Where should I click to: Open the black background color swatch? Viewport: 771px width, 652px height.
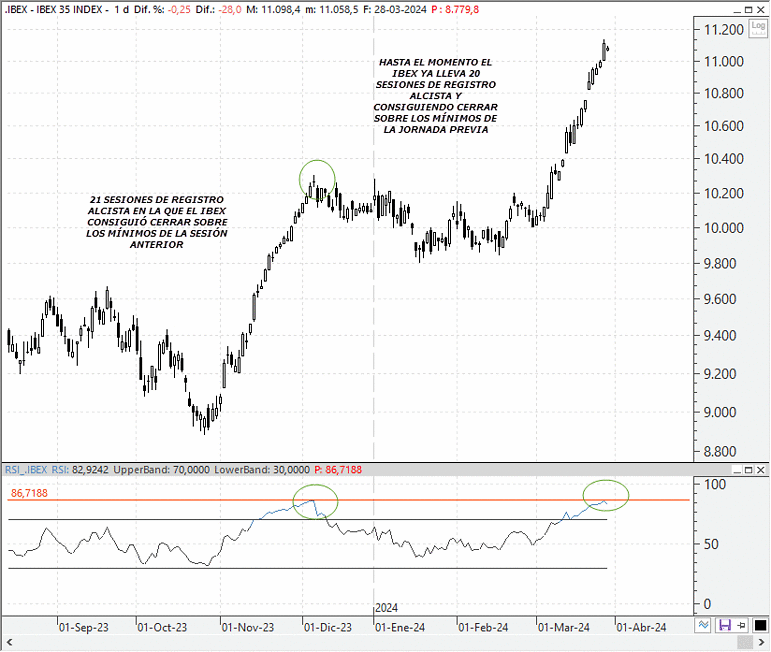760,625
